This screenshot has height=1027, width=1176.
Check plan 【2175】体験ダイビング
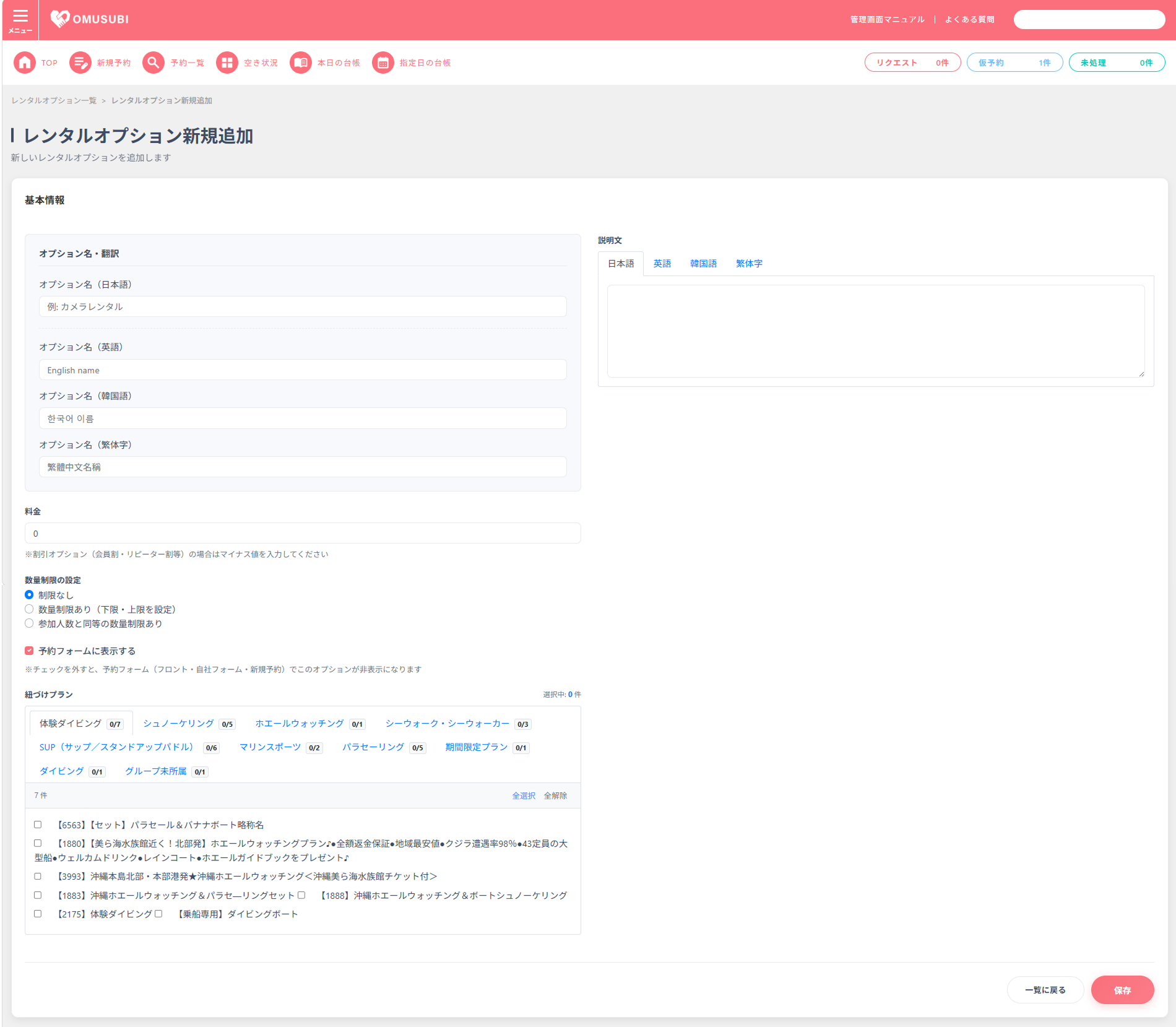(x=38, y=914)
